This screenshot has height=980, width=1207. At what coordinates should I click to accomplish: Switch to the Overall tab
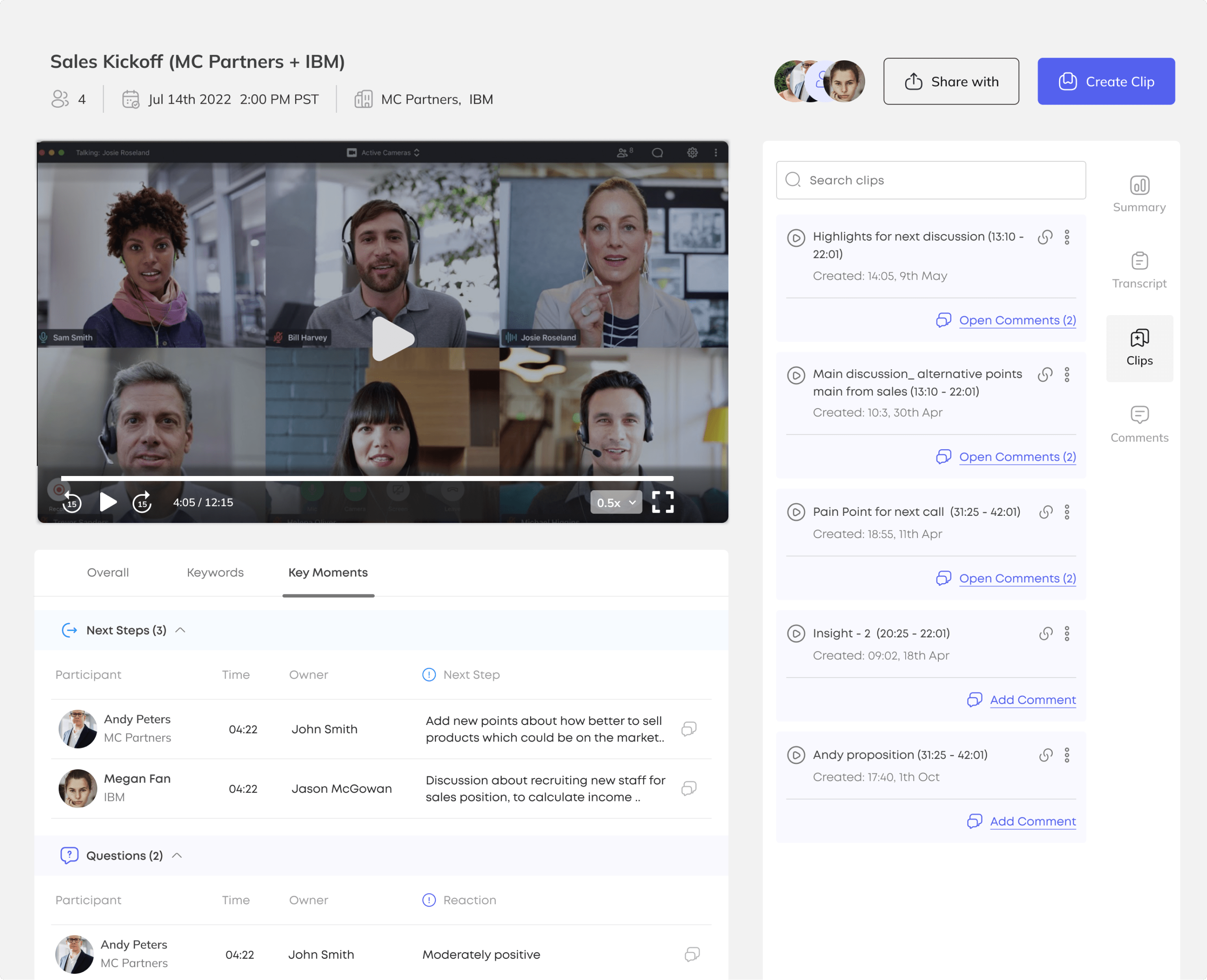coord(108,572)
